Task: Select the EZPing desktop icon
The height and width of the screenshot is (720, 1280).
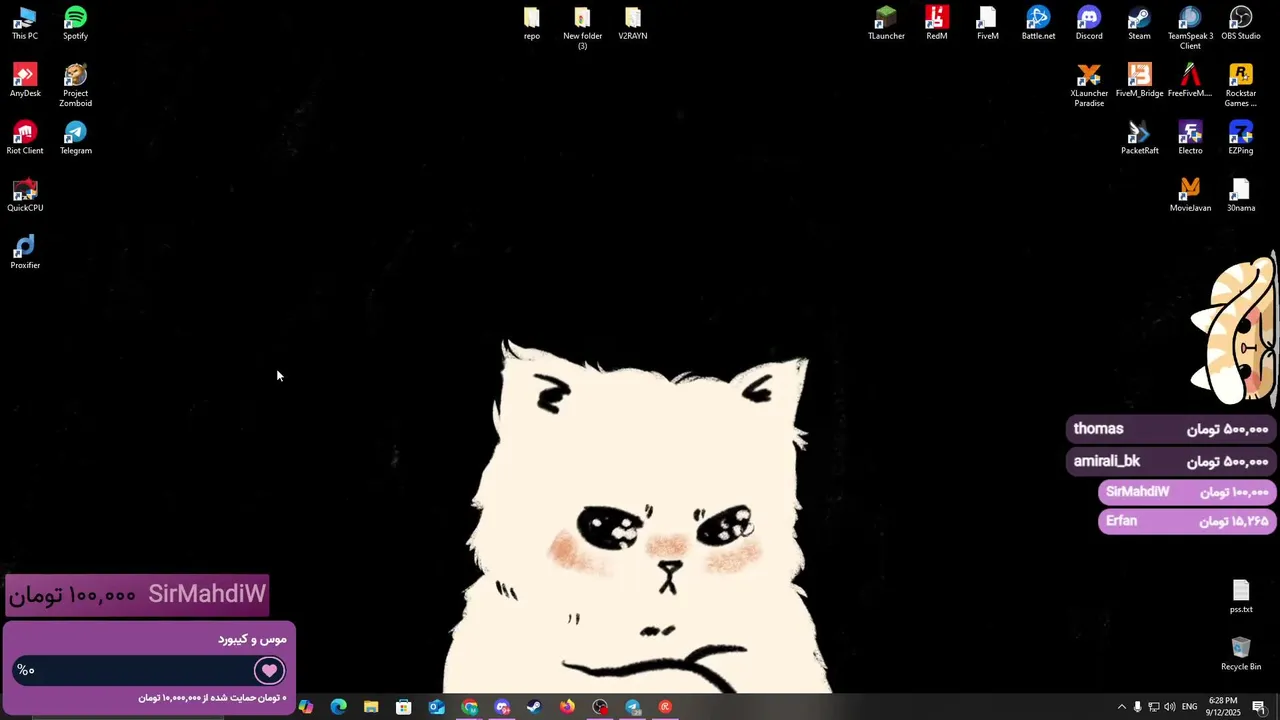Action: click(1241, 138)
